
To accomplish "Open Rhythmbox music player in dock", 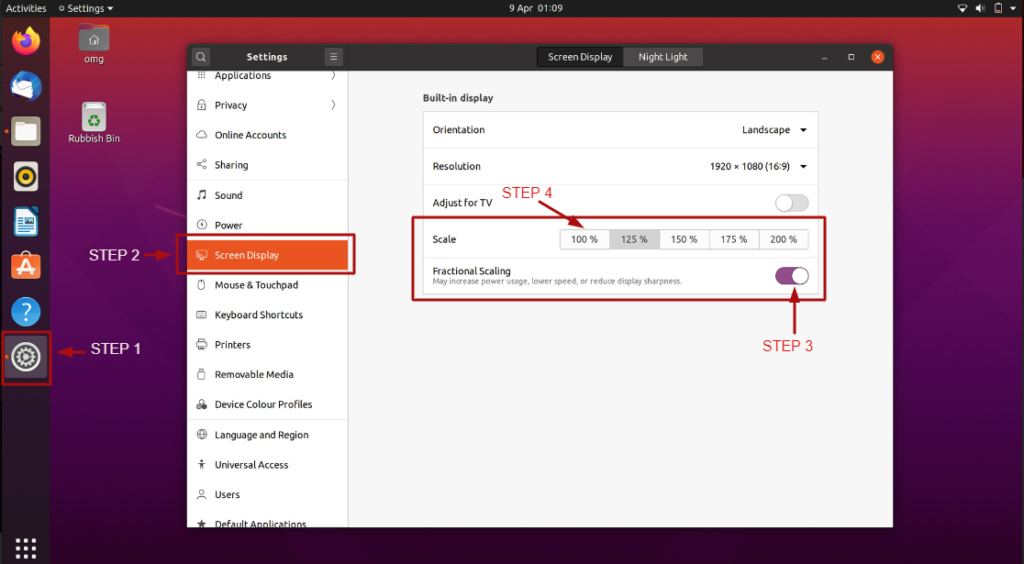I will (26, 176).
